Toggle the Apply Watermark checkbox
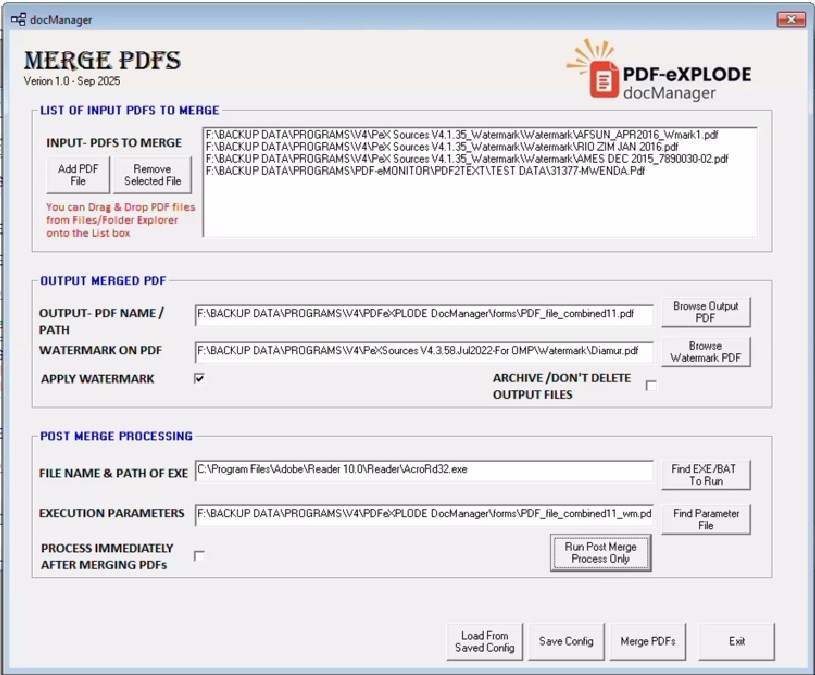 click(x=200, y=379)
